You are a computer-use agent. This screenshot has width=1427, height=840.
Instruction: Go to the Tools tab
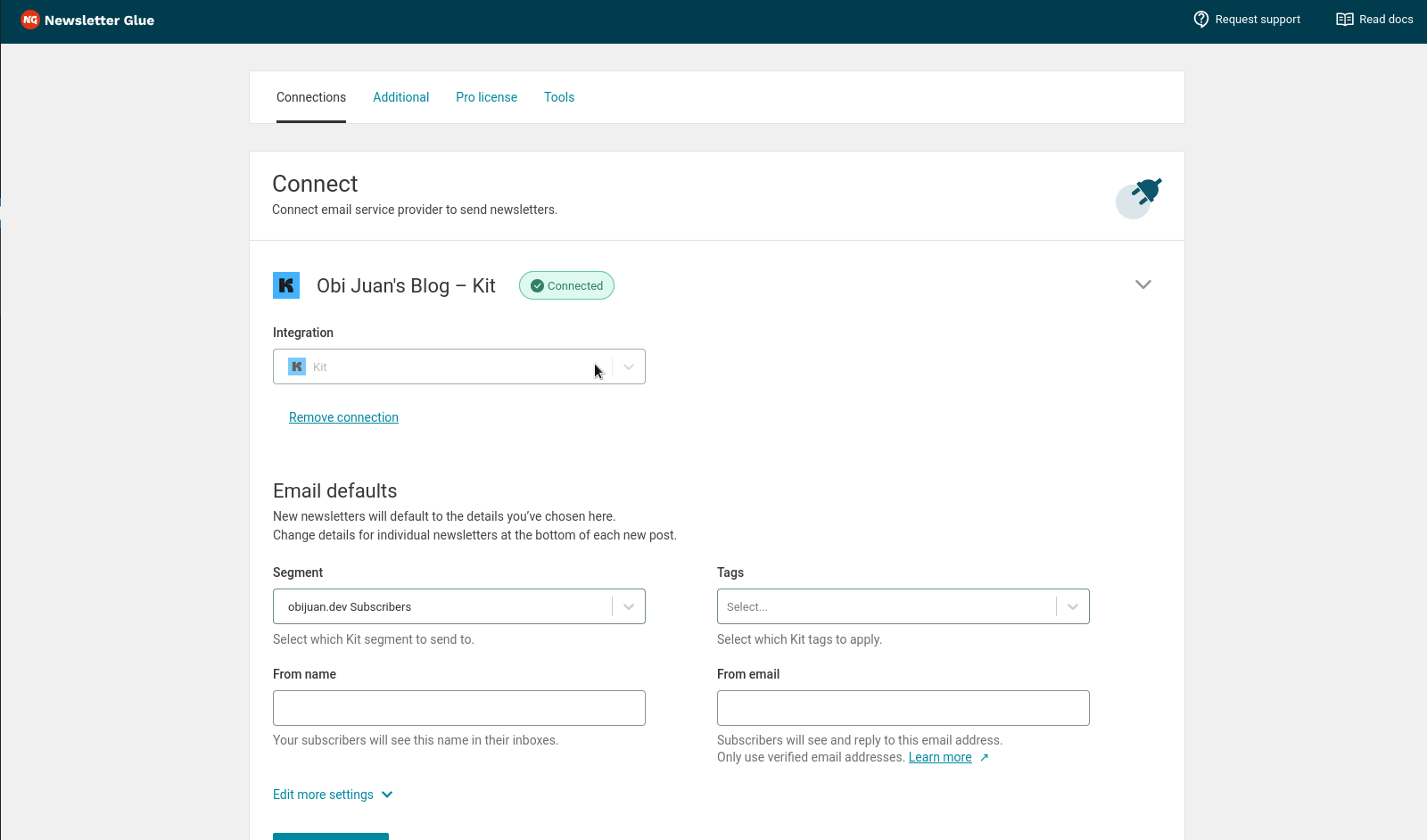pos(559,97)
